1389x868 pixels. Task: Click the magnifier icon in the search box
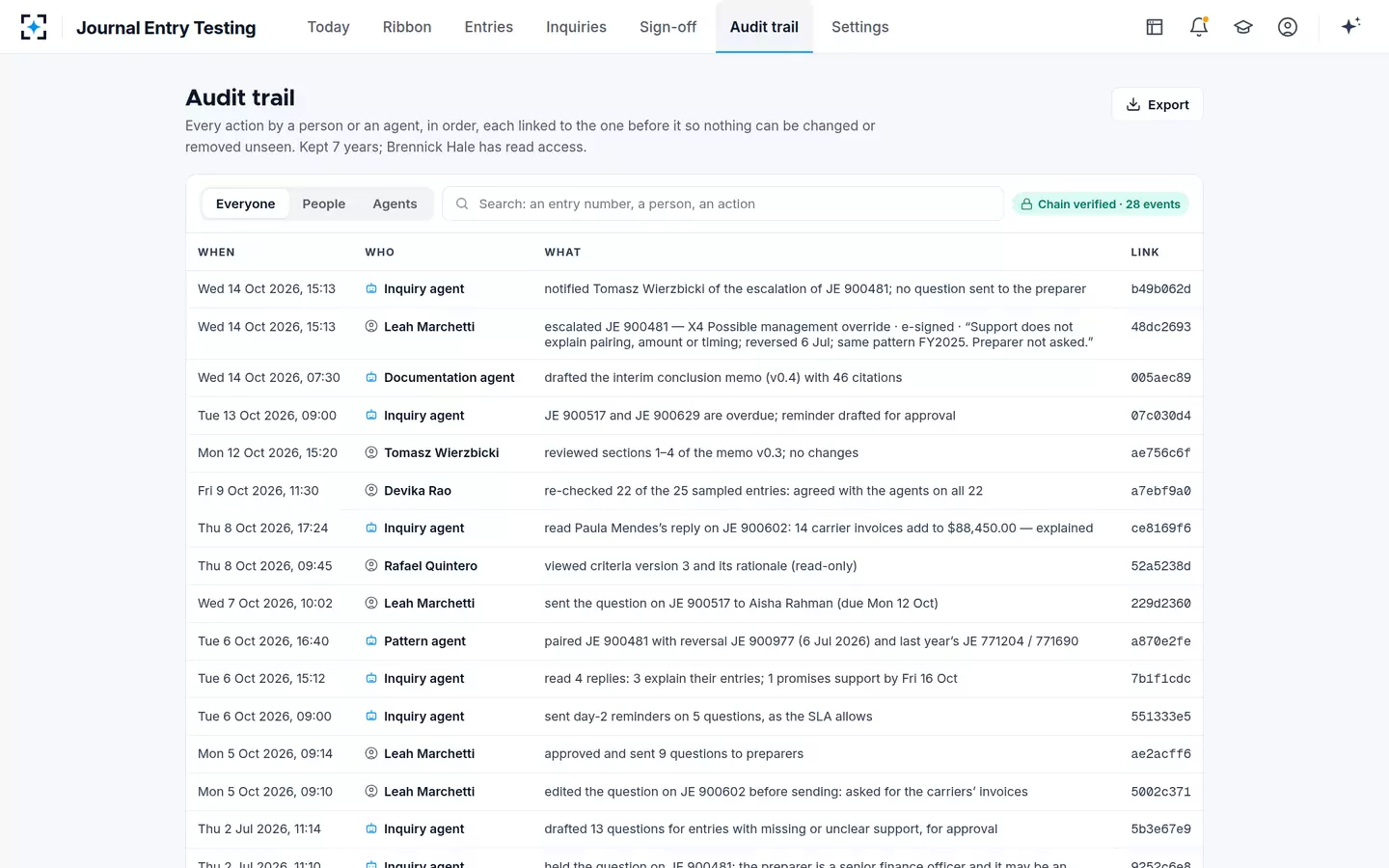(462, 203)
